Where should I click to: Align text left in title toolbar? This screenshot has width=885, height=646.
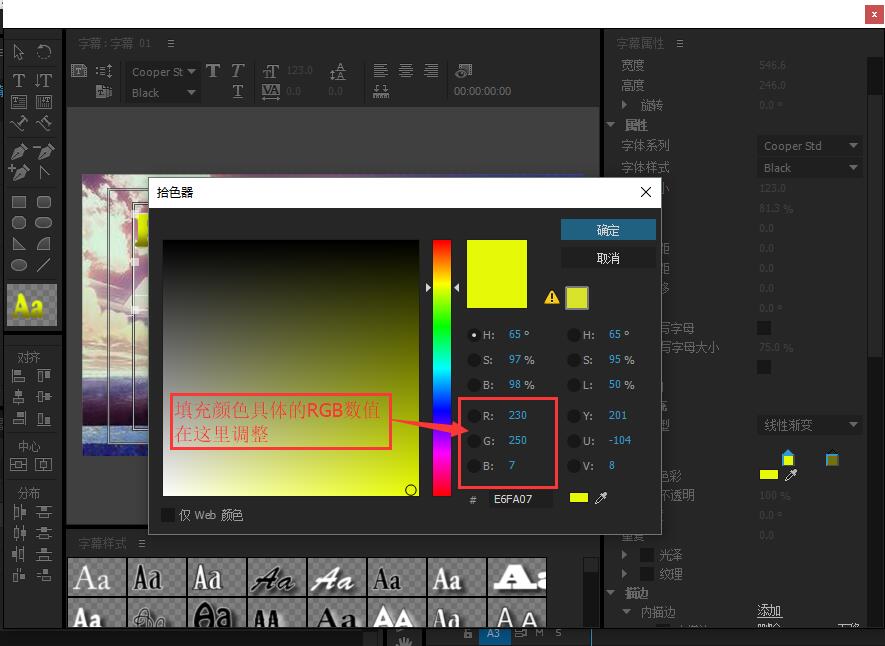tap(380, 71)
